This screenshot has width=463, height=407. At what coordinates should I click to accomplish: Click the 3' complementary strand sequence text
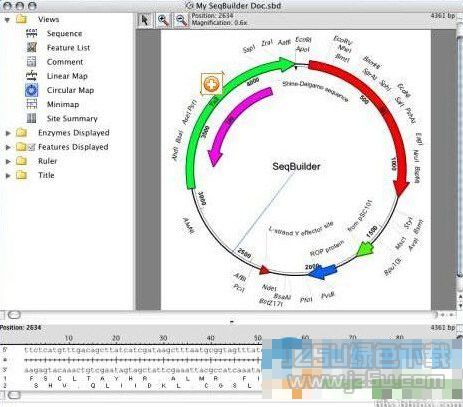click(x=143, y=370)
